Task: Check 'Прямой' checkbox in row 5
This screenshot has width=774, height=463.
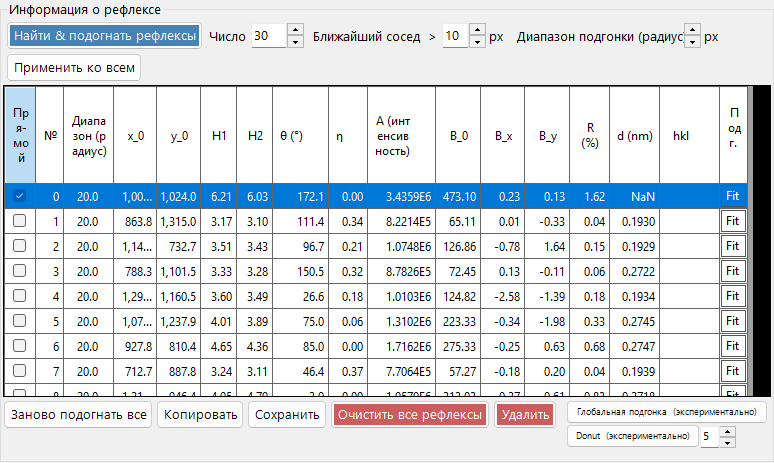Action: [19, 321]
